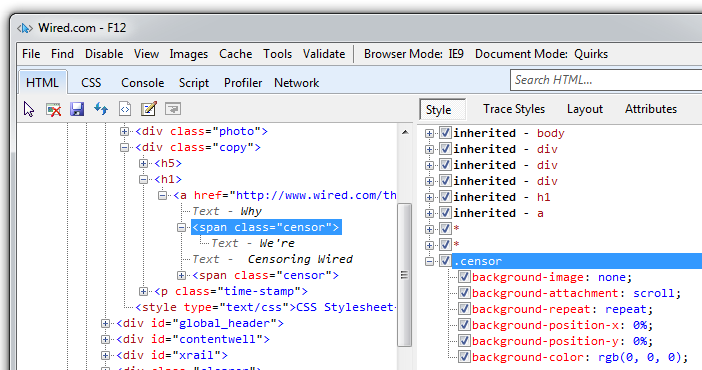Uncheck the background-color rgb(0, 0, 0) checkbox
Image resolution: width=702 pixels, height=370 pixels.
pos(464,357)
